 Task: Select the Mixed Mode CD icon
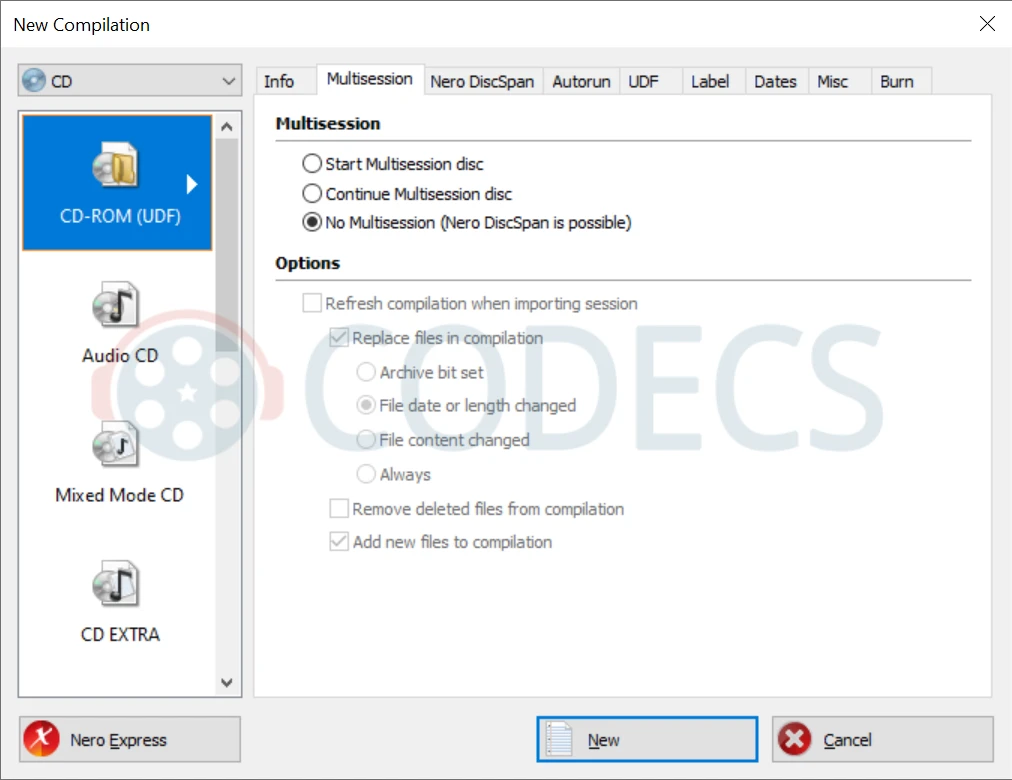point(115,445)
